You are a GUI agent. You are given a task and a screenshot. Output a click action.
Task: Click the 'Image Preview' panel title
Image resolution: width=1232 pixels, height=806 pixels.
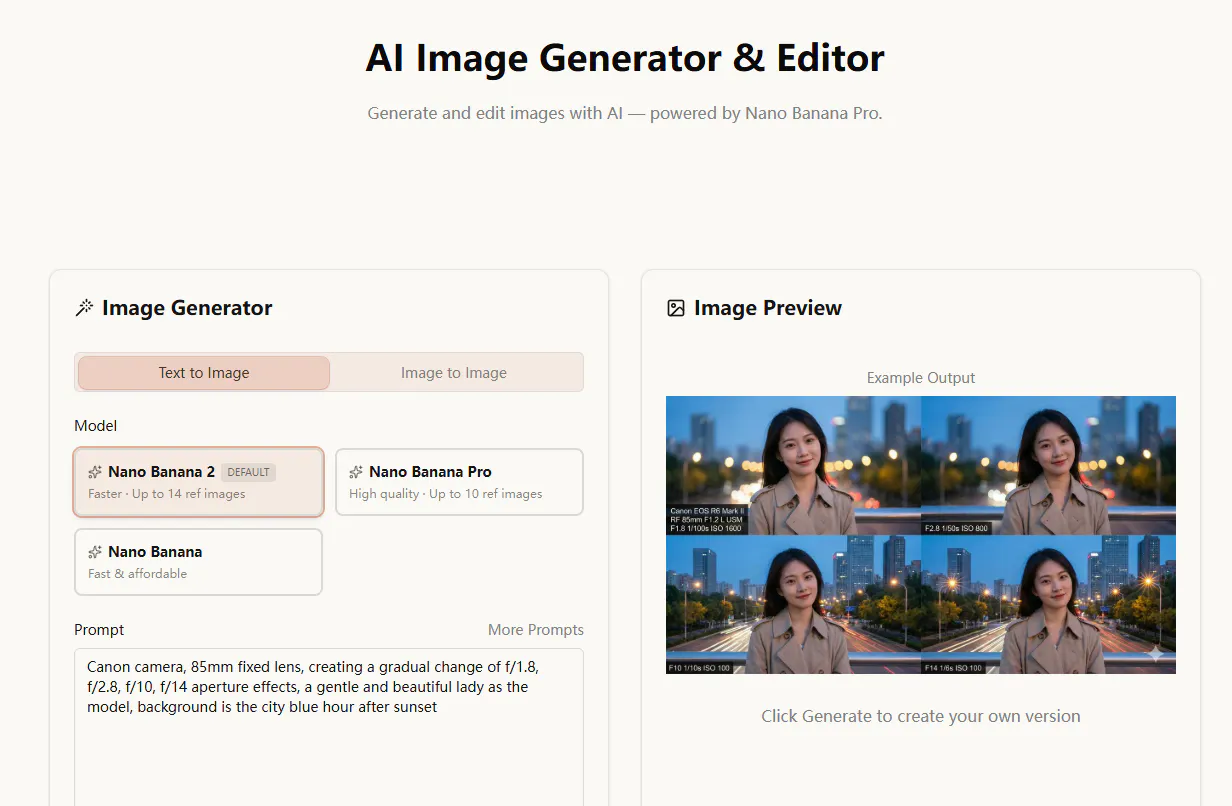coord(768,308)
